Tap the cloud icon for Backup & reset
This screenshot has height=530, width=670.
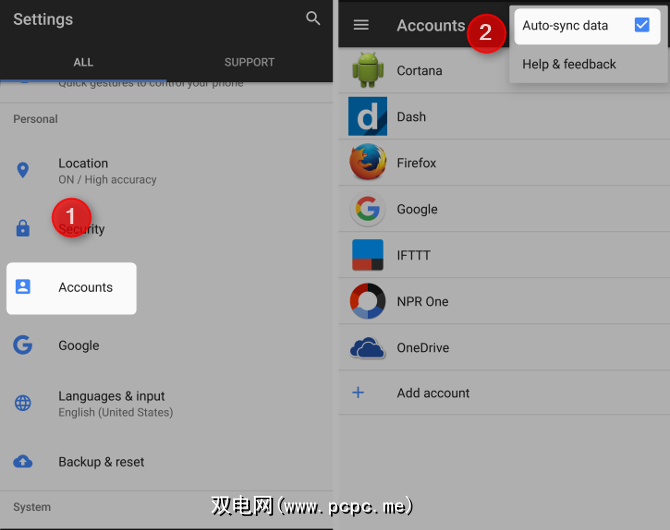tap(23, 462)
